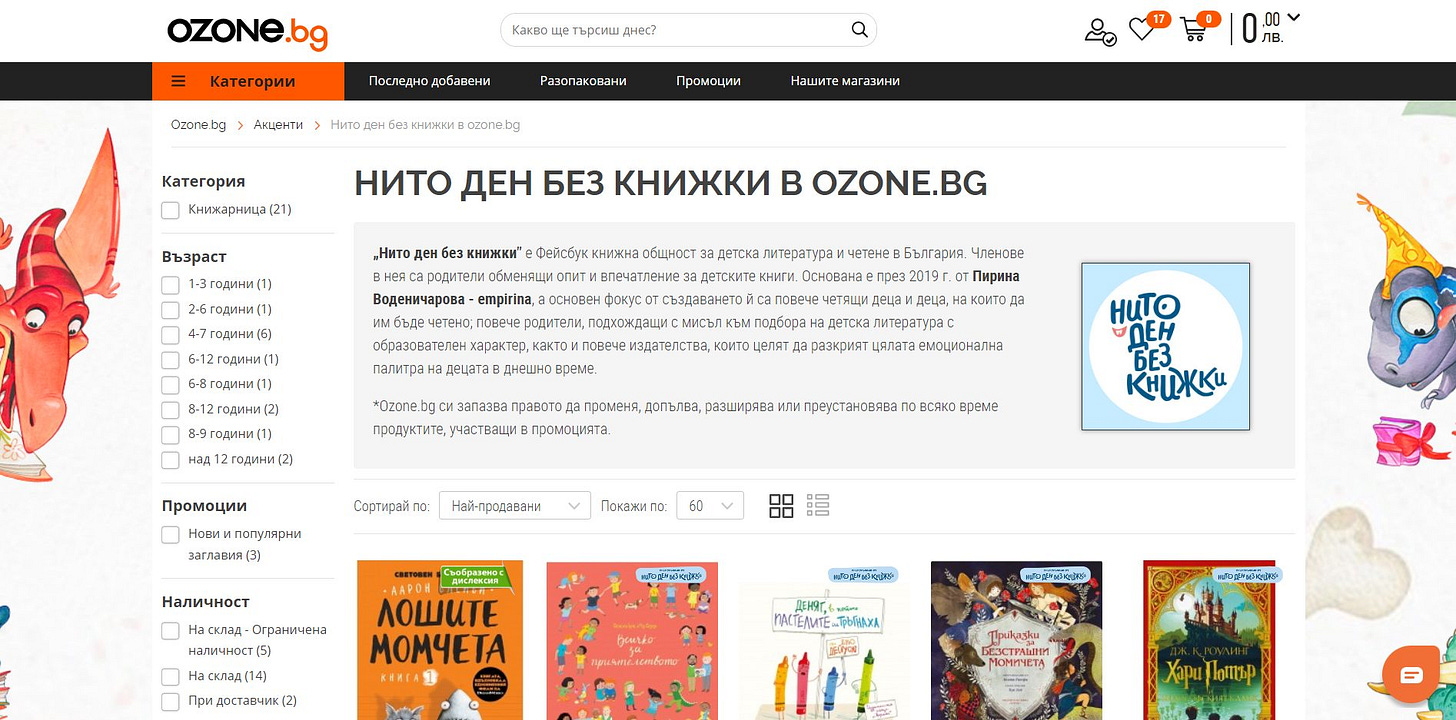This screenshot has width=1456, height=720.
Task: Open the Най-продавани sort dropdown
Action: (x=515, y=506)
